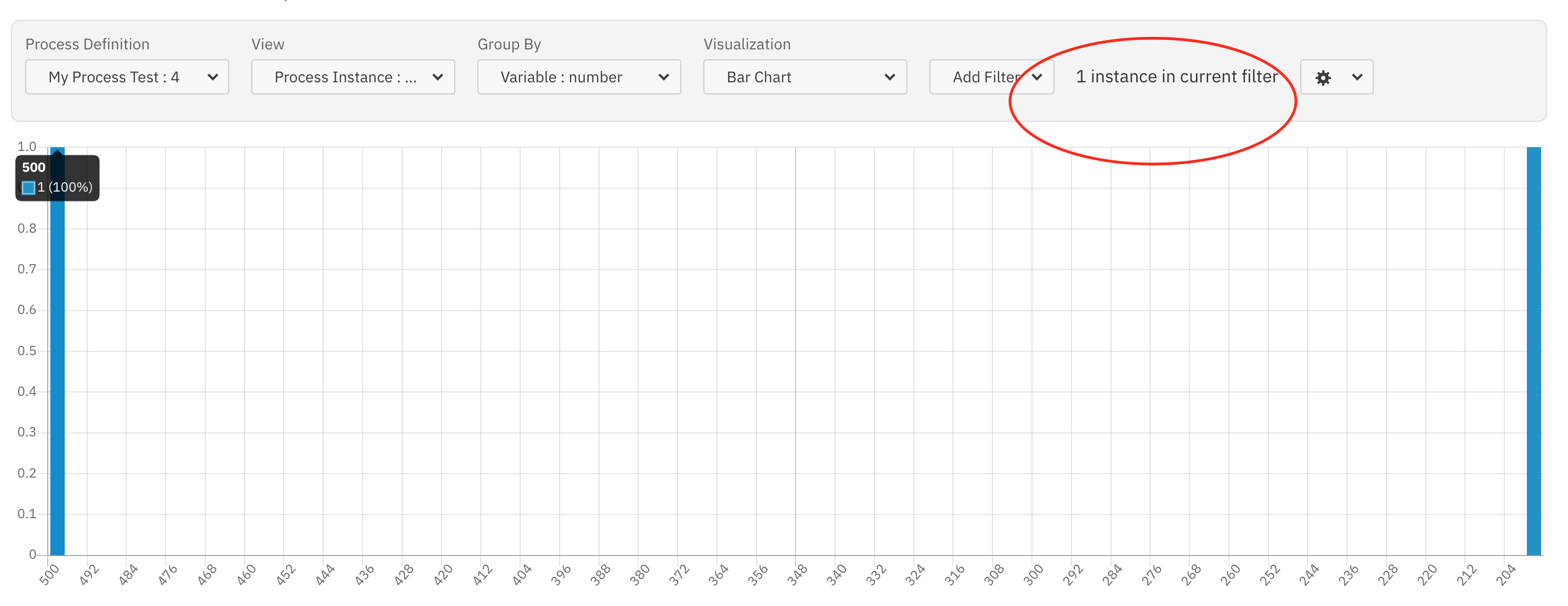This screenshot has height=606, width=1568.
Task: Click chevron arrow in Group By box
Action: [x=663, y=77]
